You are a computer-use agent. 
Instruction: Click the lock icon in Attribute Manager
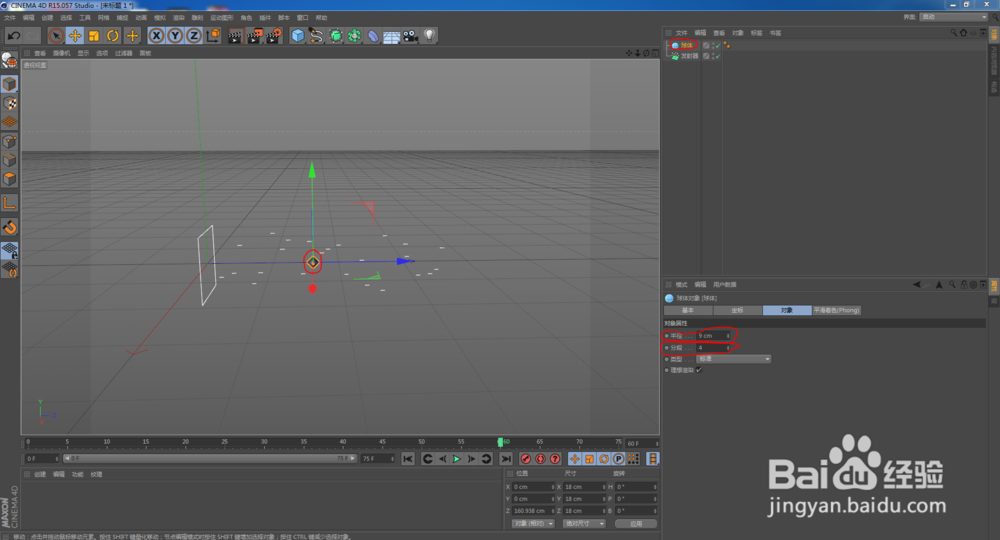[964, 285]
